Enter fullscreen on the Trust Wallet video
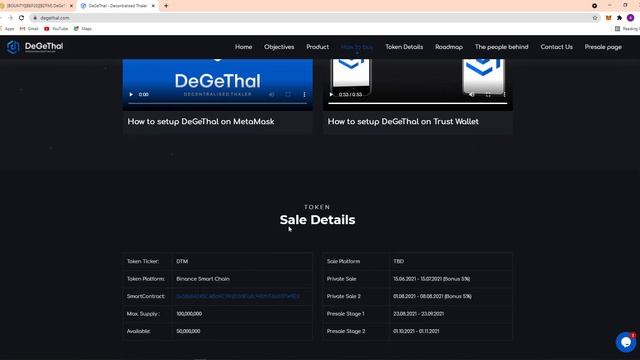 488,94
